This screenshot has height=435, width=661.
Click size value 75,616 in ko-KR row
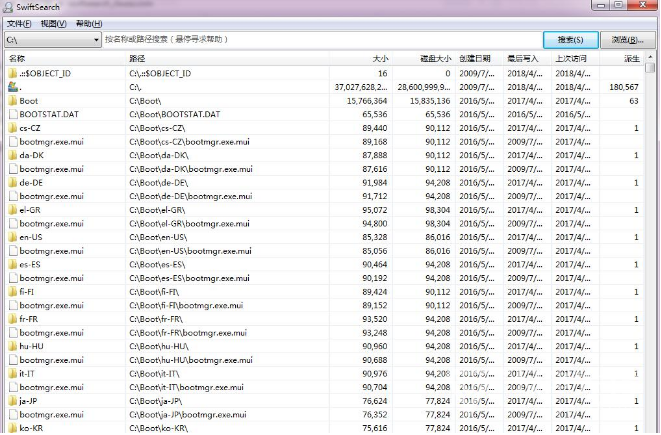tap(374, 428)
